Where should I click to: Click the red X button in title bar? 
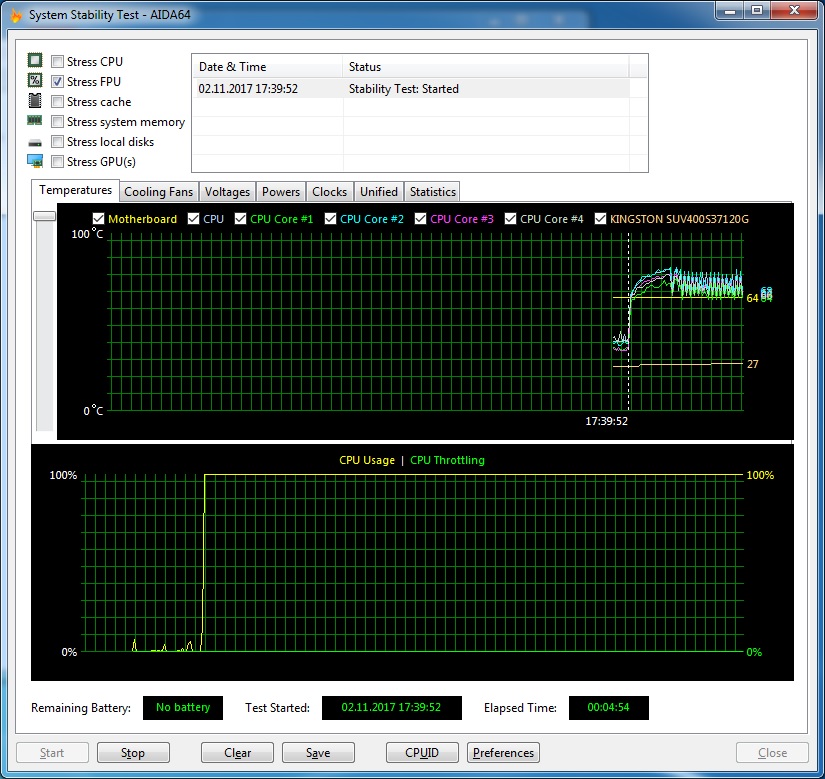[794, 10]
